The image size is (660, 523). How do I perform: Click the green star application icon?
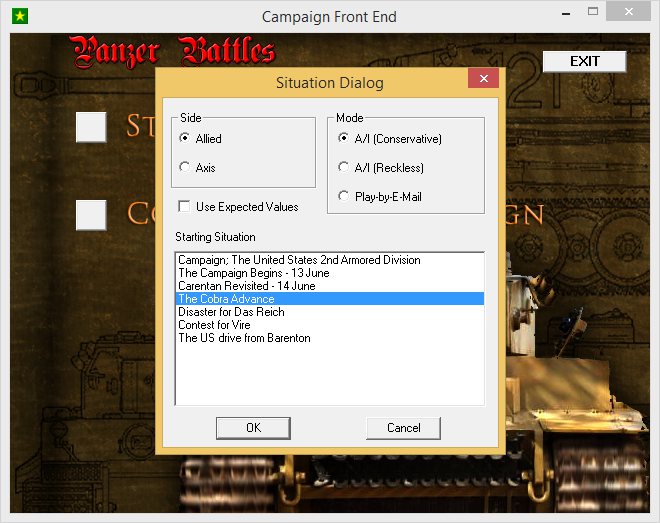[20, 16]
